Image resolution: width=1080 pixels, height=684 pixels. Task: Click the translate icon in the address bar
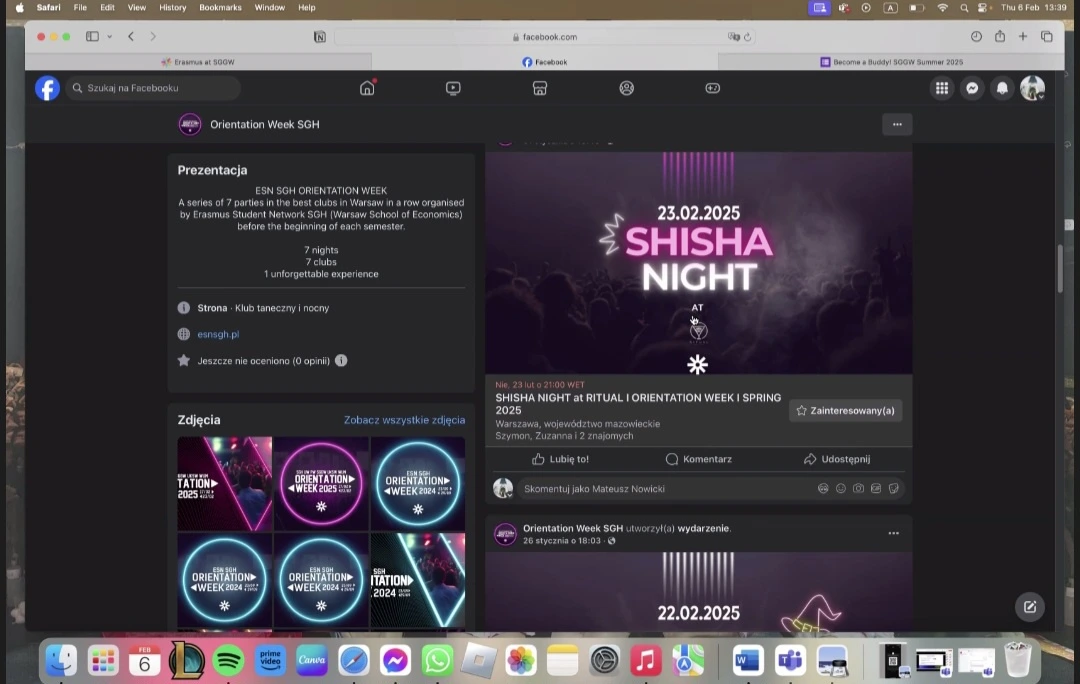coord(733,37)
